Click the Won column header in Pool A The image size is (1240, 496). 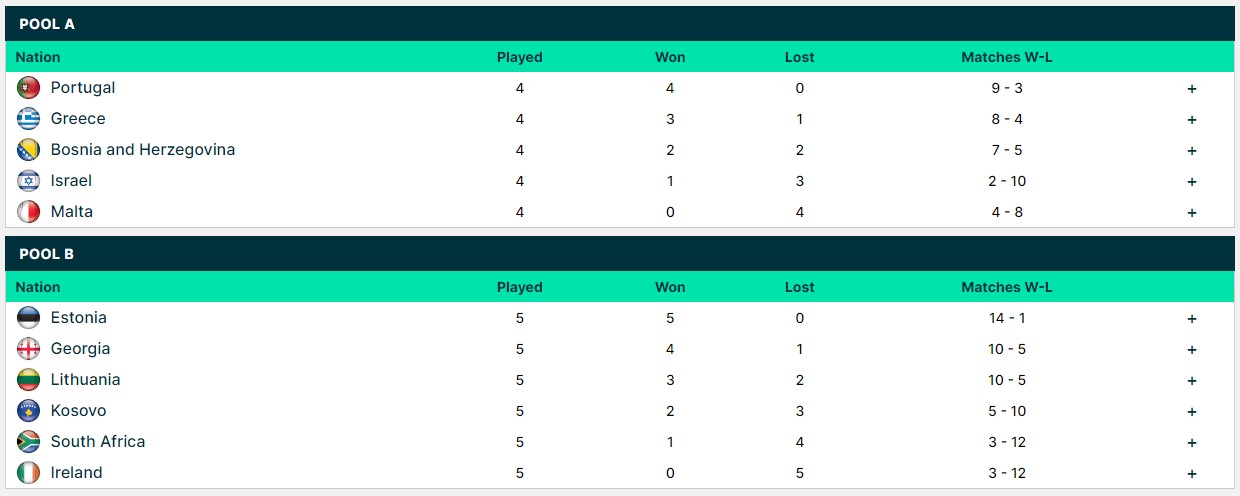[670, 57]
